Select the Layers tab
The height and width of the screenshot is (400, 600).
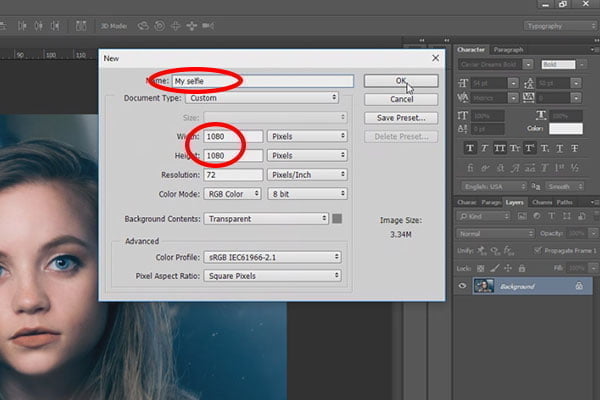point(514,202)
